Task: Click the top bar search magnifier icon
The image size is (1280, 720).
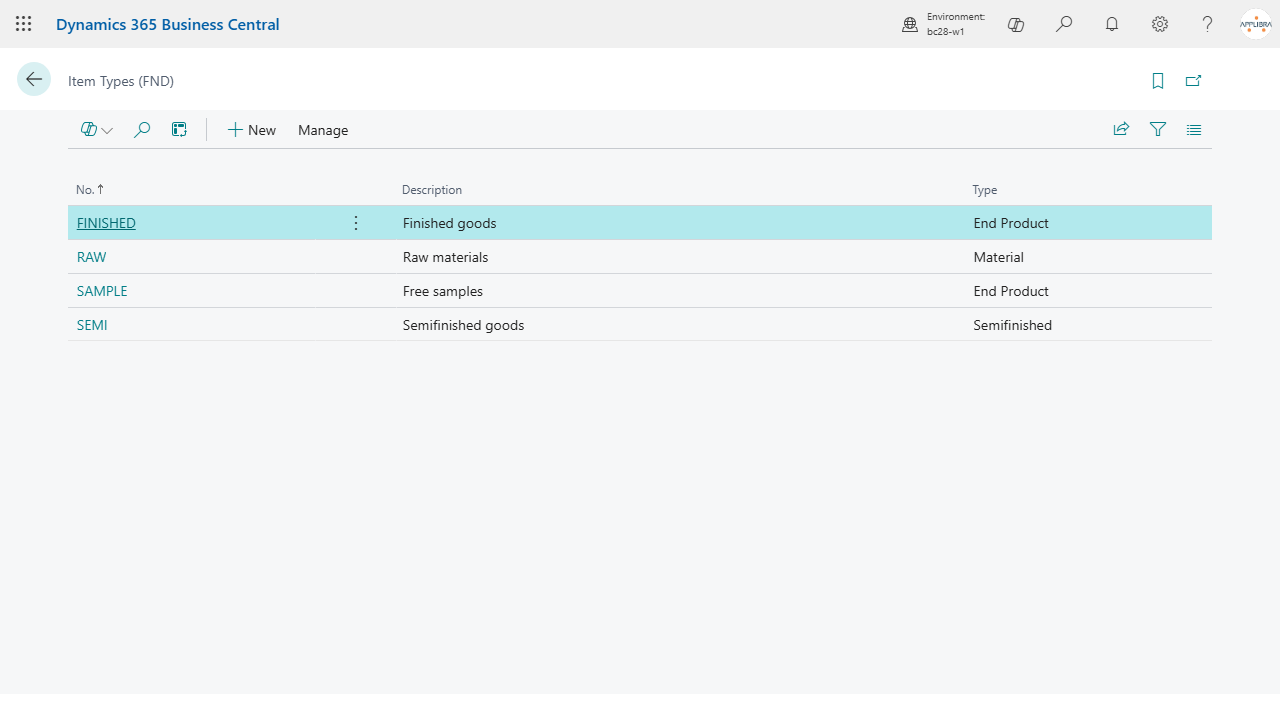Action: click(x=1064, y=24)
